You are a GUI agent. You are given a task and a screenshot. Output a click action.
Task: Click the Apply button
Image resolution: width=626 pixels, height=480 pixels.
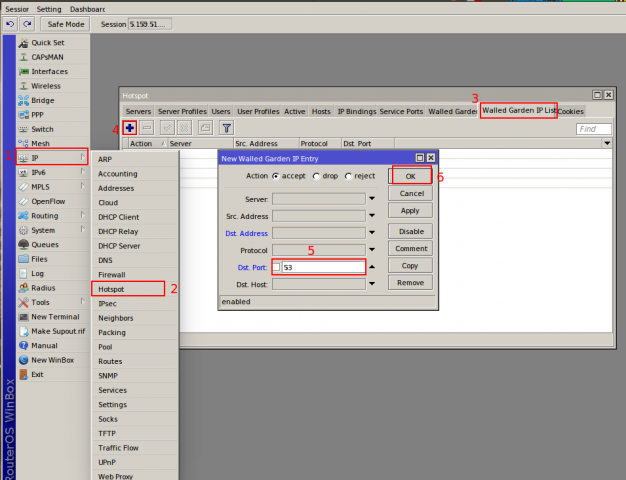tap(409, 210)
